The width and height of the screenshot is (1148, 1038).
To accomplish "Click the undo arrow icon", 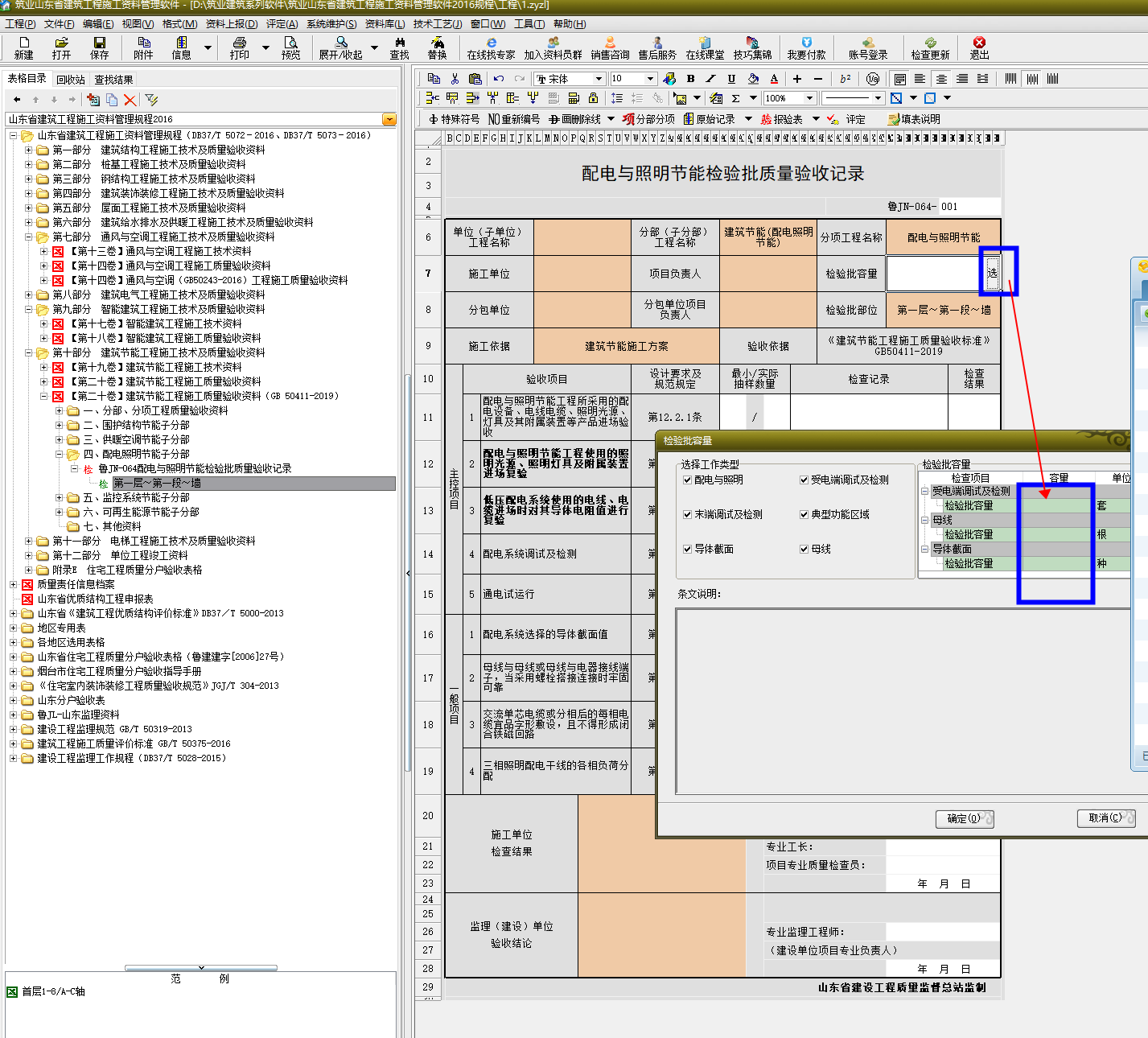I will [499, 79].
